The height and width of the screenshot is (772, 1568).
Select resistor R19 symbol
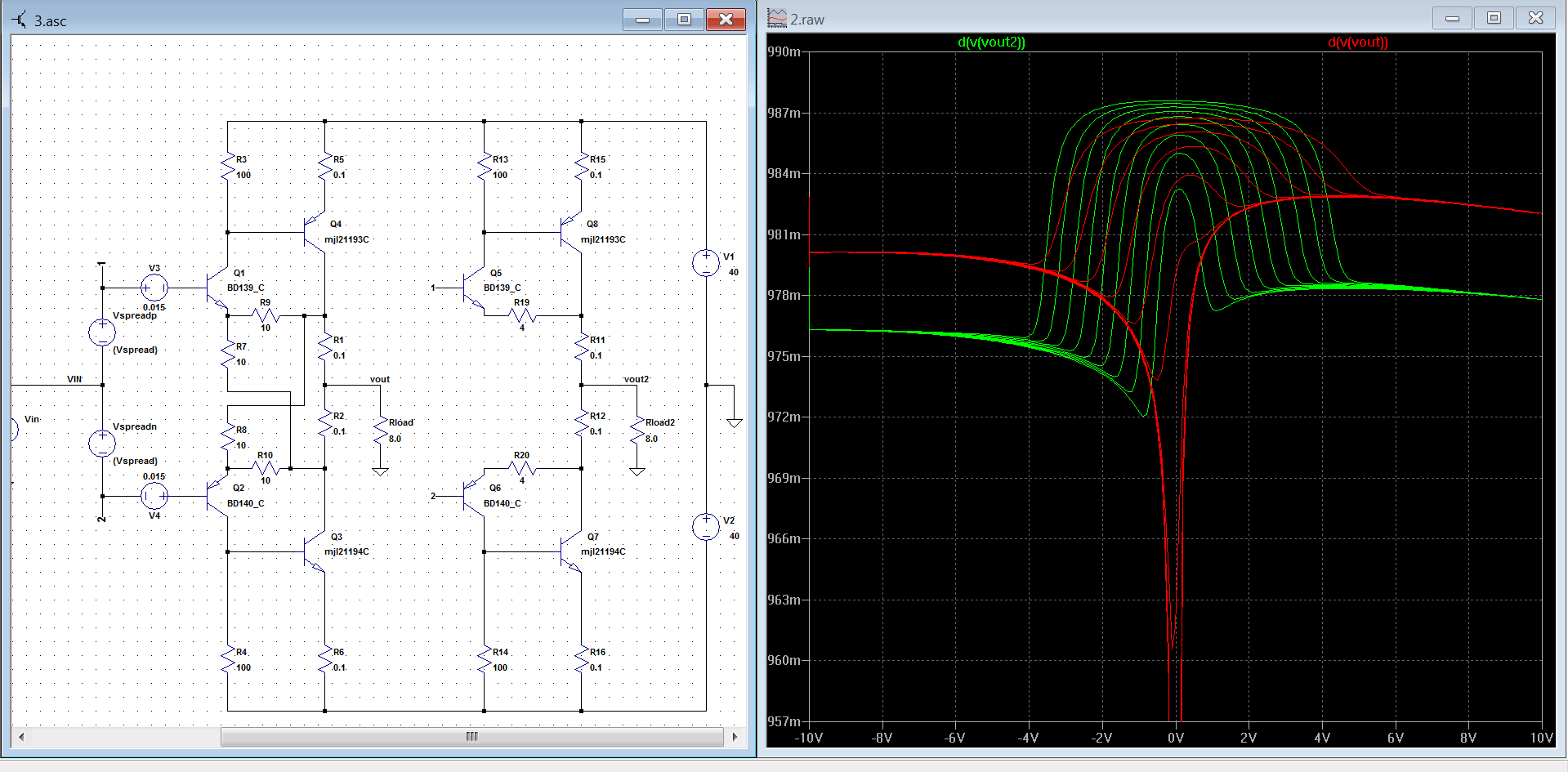click(522, 315)
